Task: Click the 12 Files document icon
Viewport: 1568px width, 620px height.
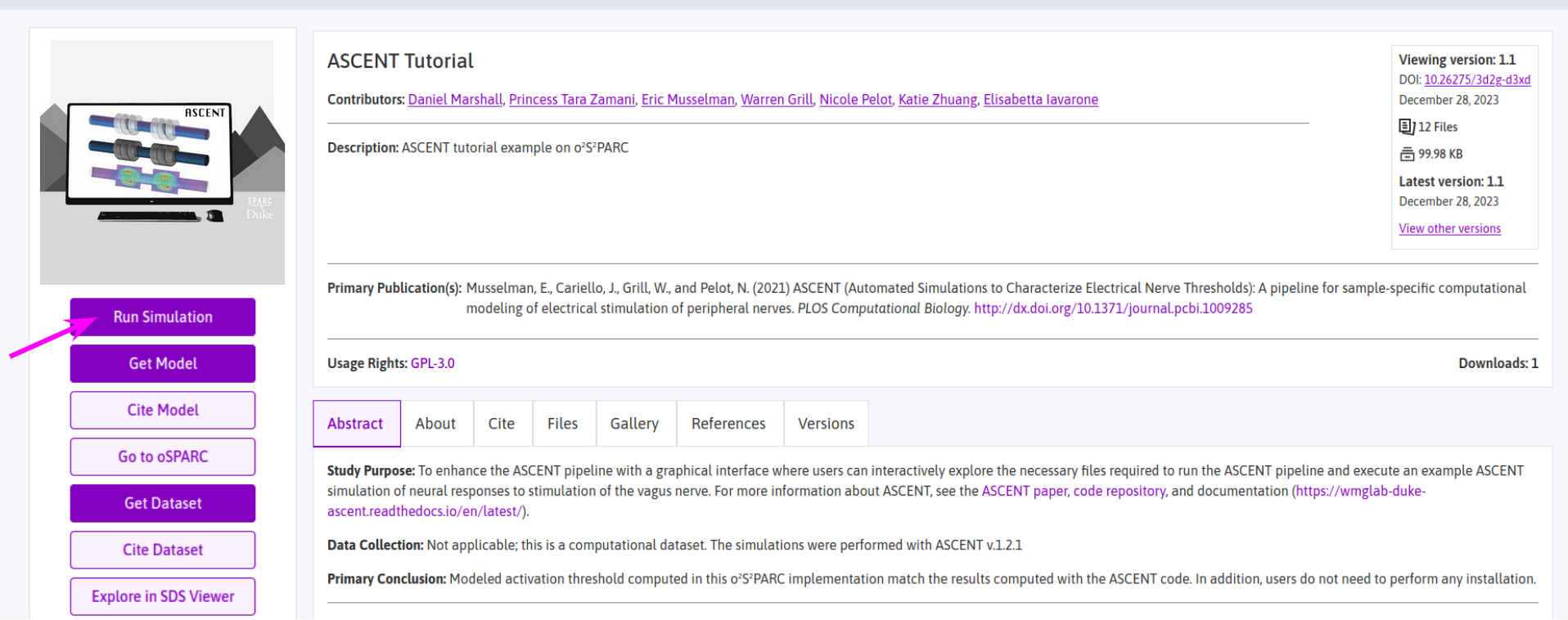Action: [x=1407, y=127]
